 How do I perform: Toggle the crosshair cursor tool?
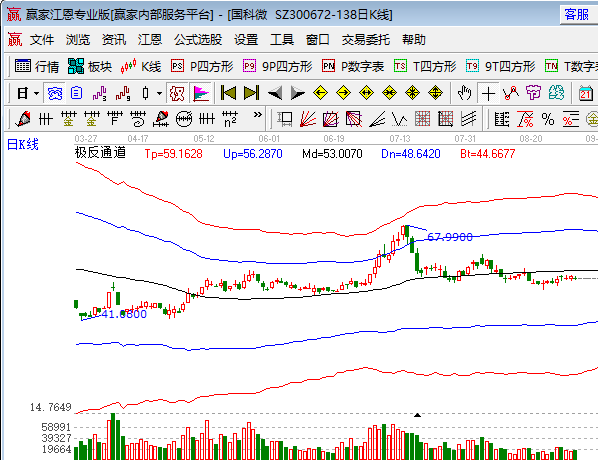coord(488,93)
